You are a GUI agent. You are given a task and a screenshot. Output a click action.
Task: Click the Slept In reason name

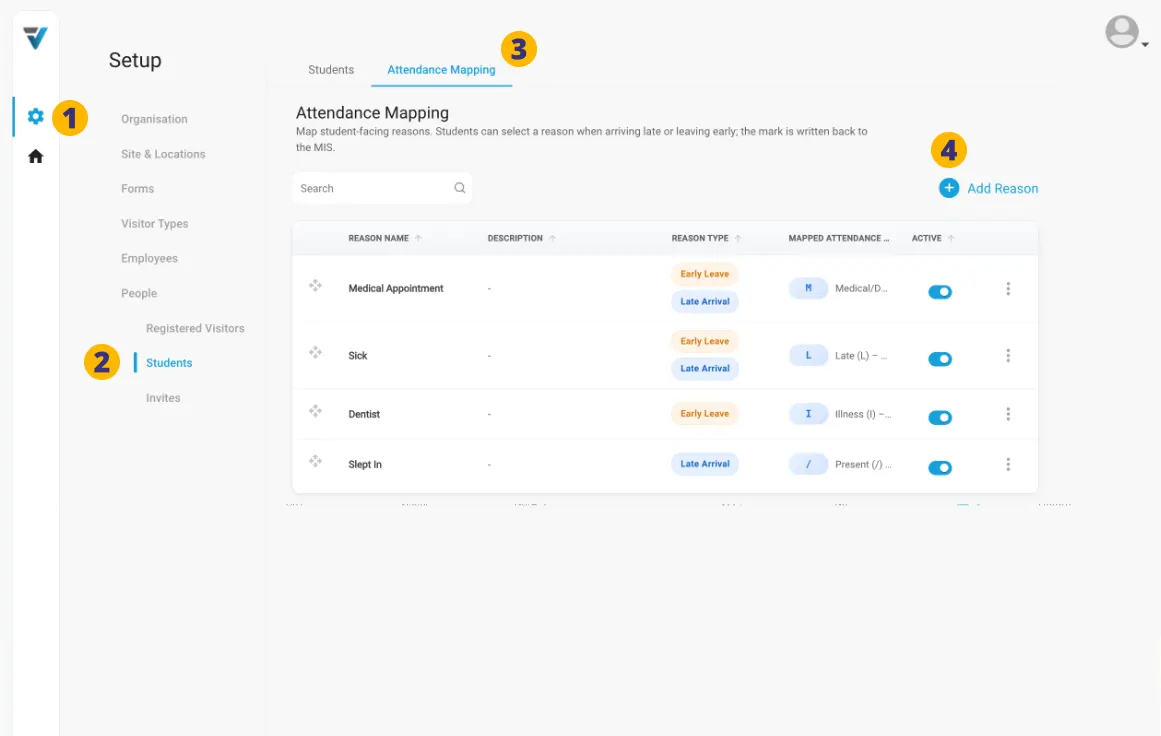click(365, 464)
